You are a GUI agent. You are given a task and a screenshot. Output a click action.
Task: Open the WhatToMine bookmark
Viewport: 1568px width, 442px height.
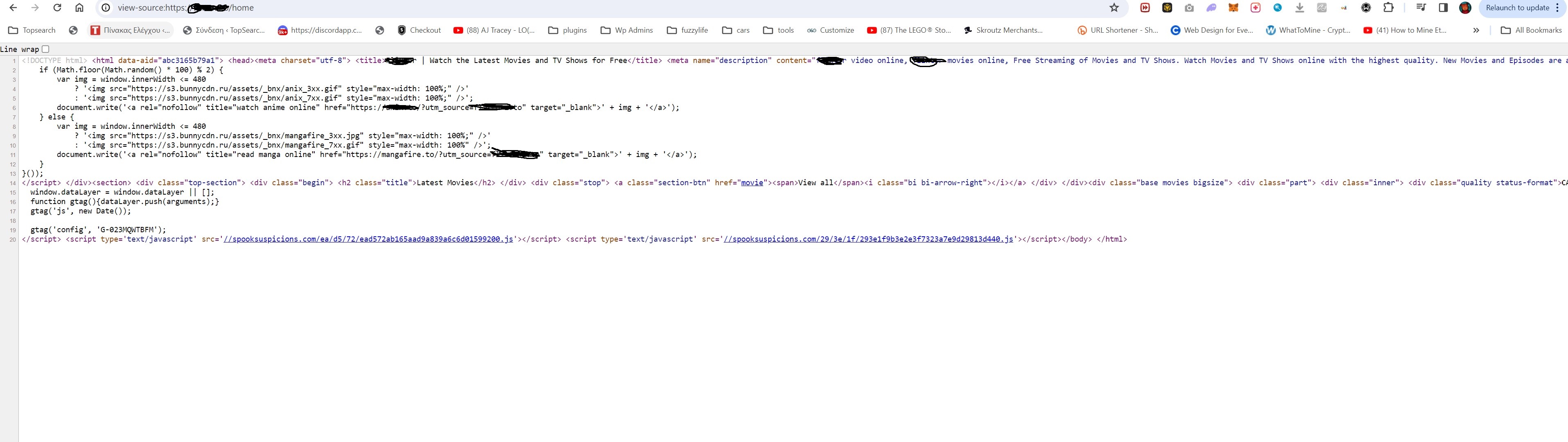coord(1307,30)
